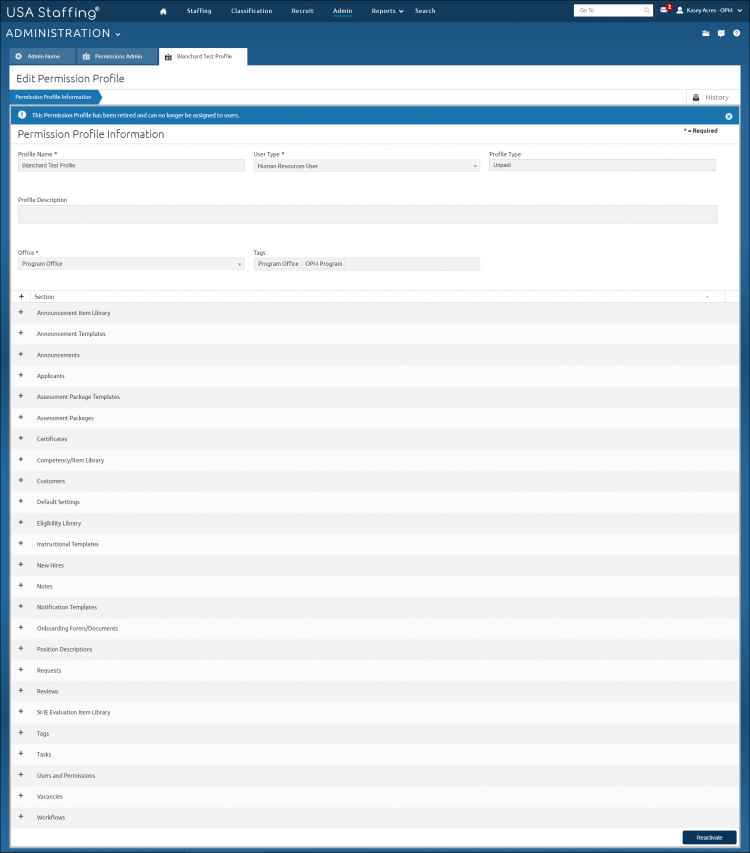Click the History printer icon
750x853 pixels.
coord(696,97)
